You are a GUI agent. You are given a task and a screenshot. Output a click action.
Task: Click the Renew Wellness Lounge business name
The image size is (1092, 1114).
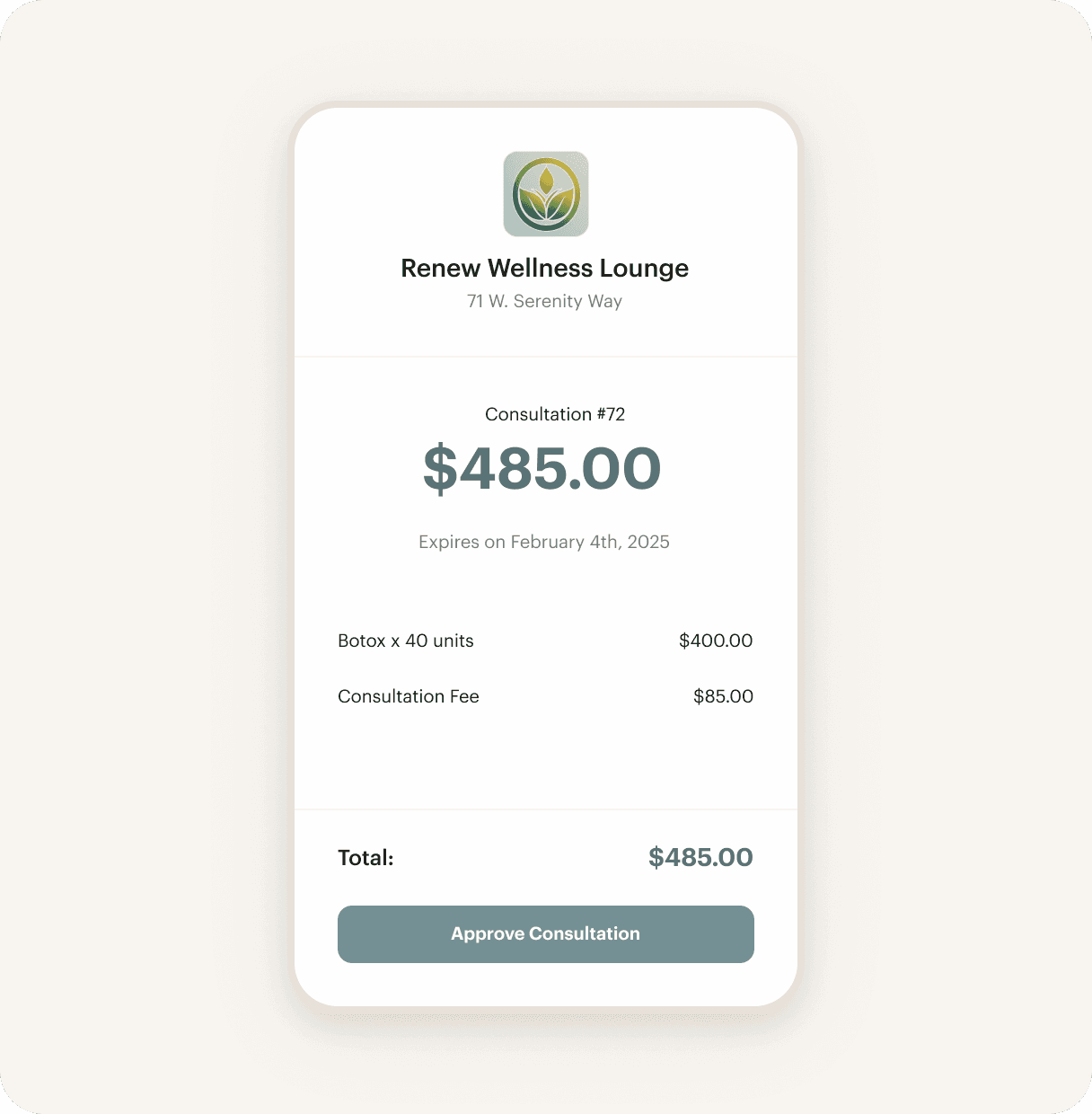(x=544, y=269)
